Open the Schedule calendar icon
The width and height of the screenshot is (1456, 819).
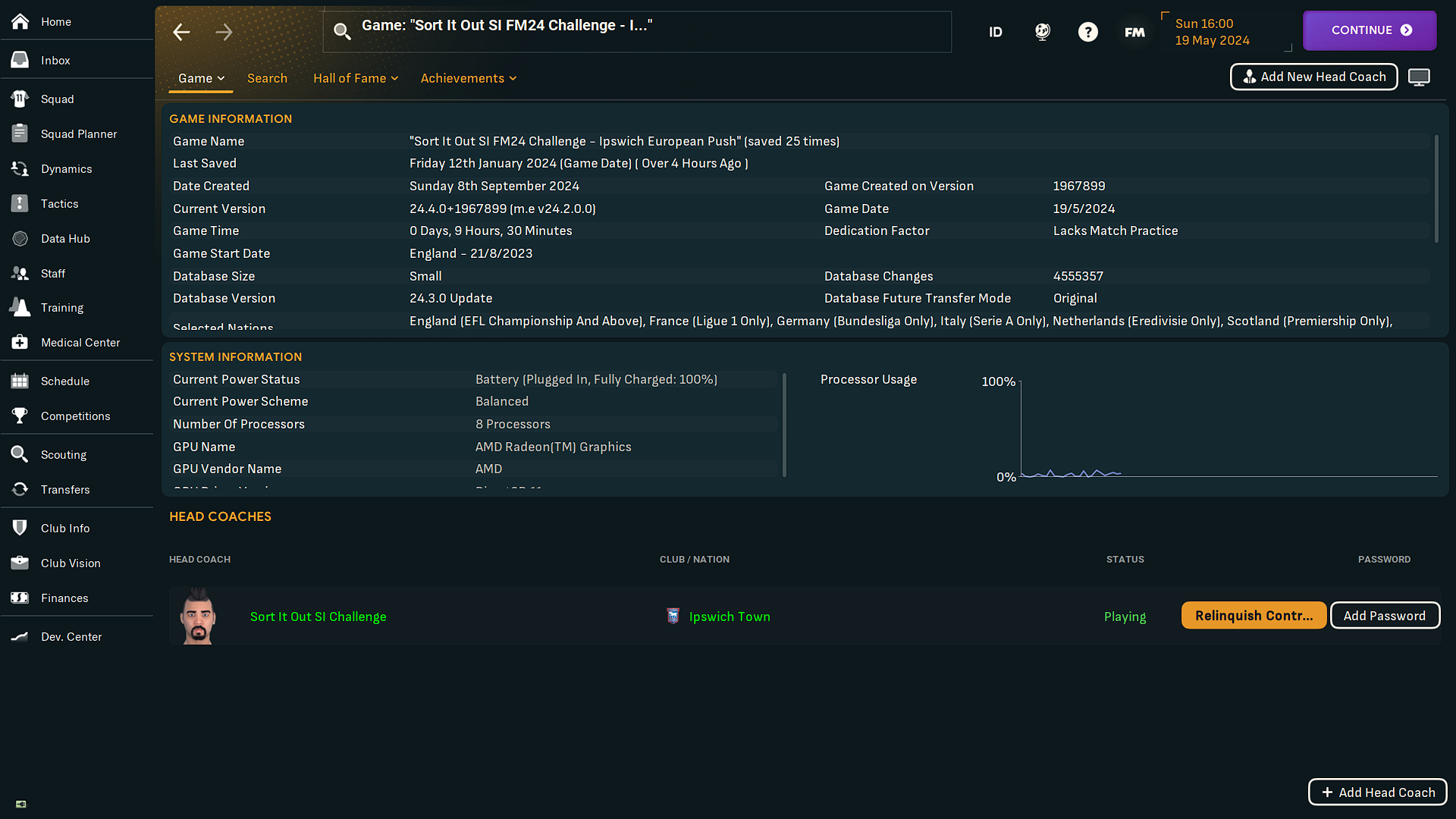(20, 381)
